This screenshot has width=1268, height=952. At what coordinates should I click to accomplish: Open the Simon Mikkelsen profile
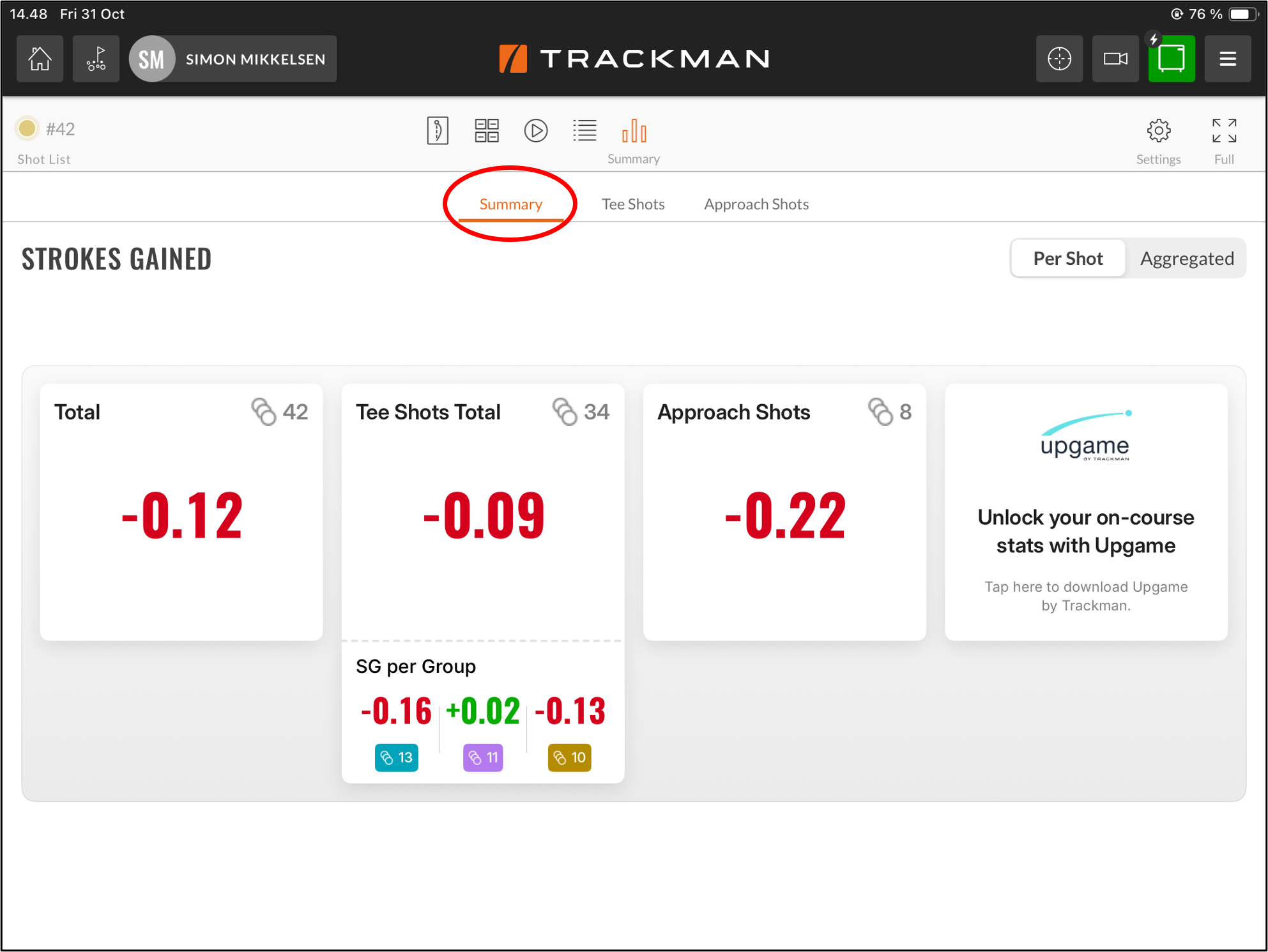(233, 59)
